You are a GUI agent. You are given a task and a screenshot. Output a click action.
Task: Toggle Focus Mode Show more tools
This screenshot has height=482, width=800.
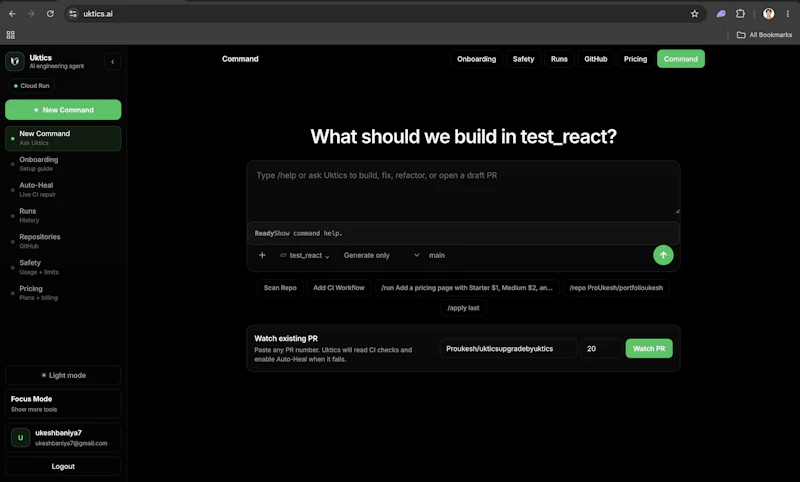(63, 403)
